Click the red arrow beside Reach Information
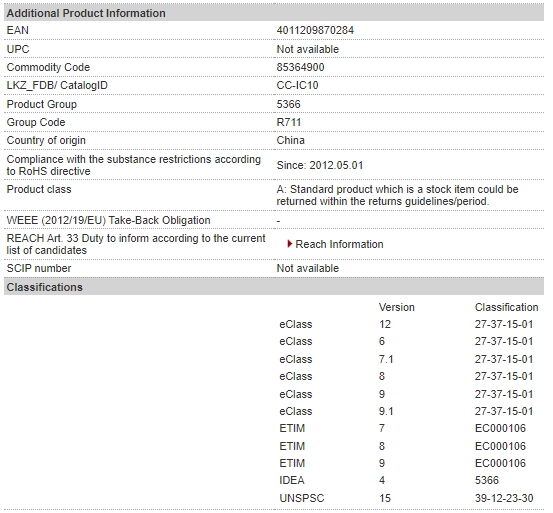 (x=290, y=244)
